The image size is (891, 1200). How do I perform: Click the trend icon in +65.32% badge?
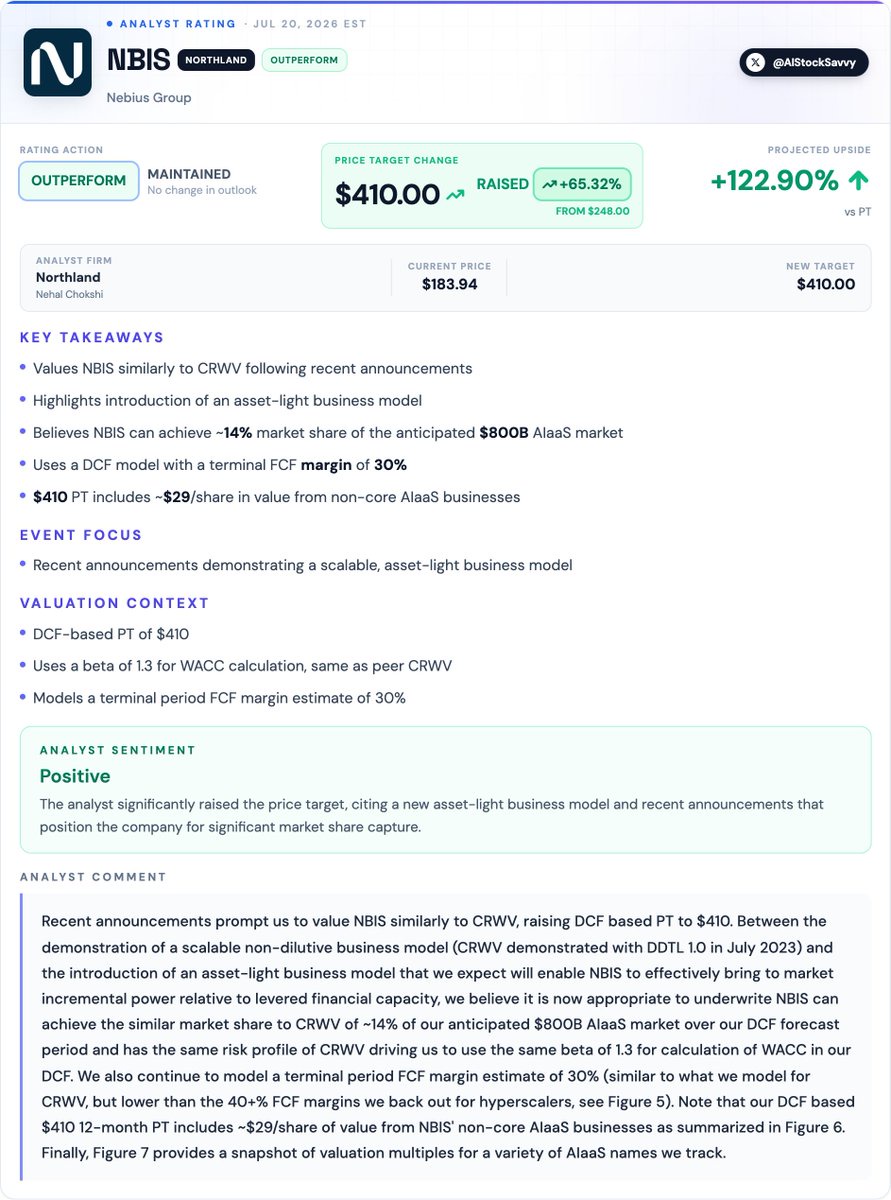click(549, 185)
